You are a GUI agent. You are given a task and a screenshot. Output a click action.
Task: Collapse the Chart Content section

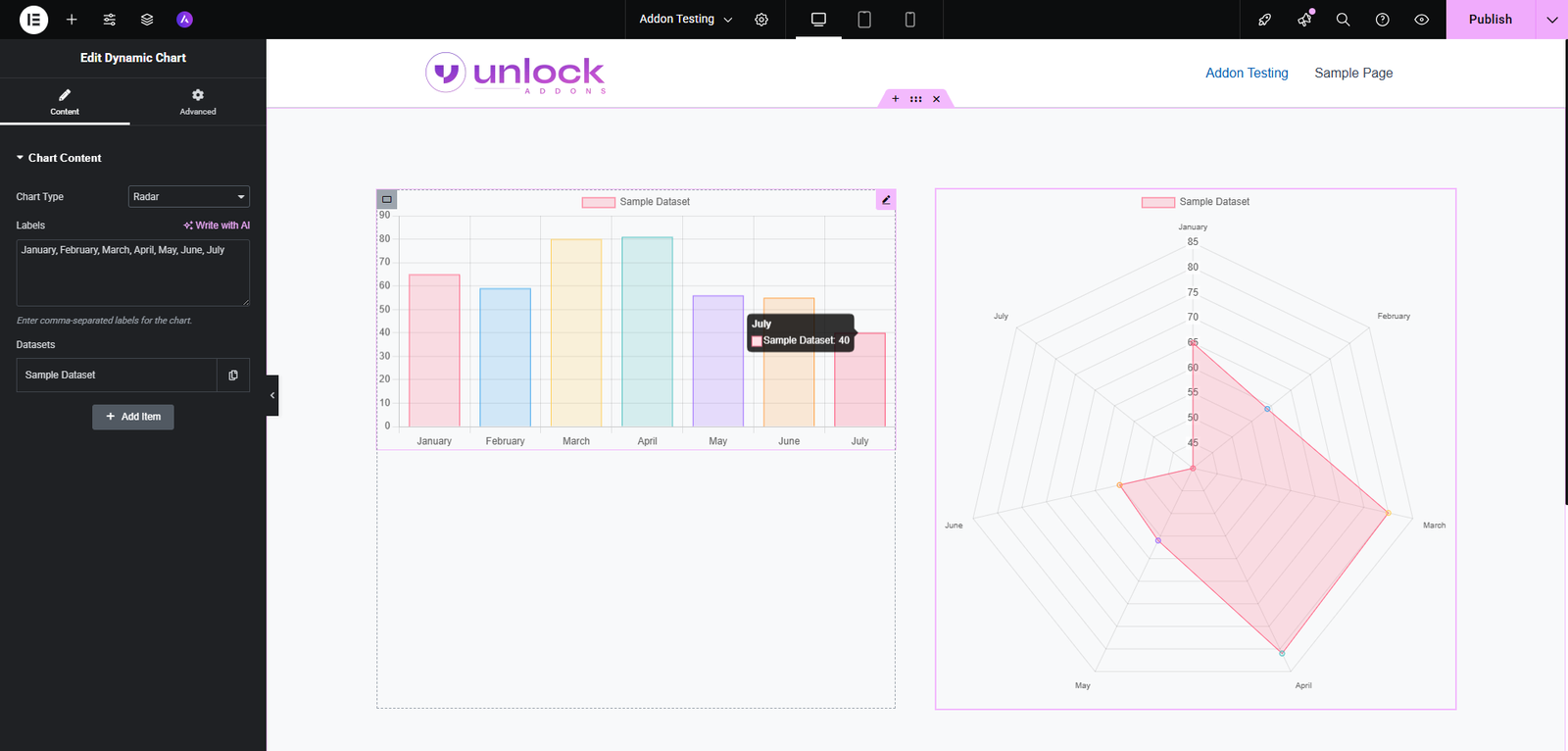[59, 158]
